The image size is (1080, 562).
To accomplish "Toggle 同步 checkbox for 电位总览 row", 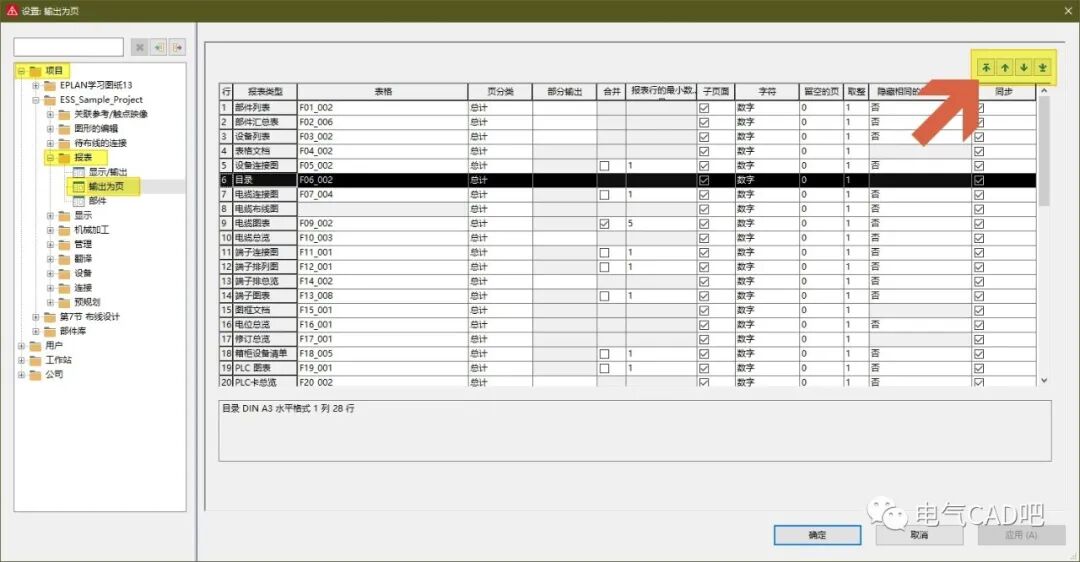I will coord(979,325).
